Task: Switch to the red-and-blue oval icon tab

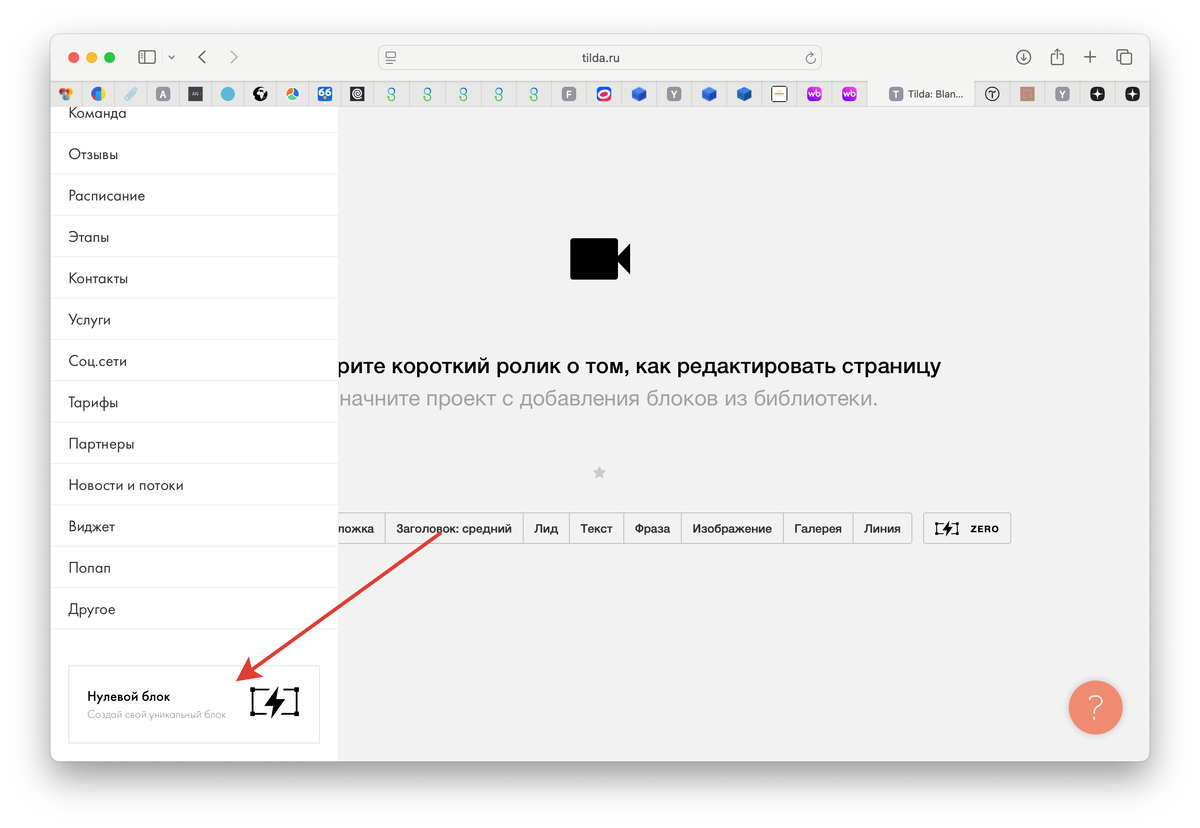Action: coord(604,94)
